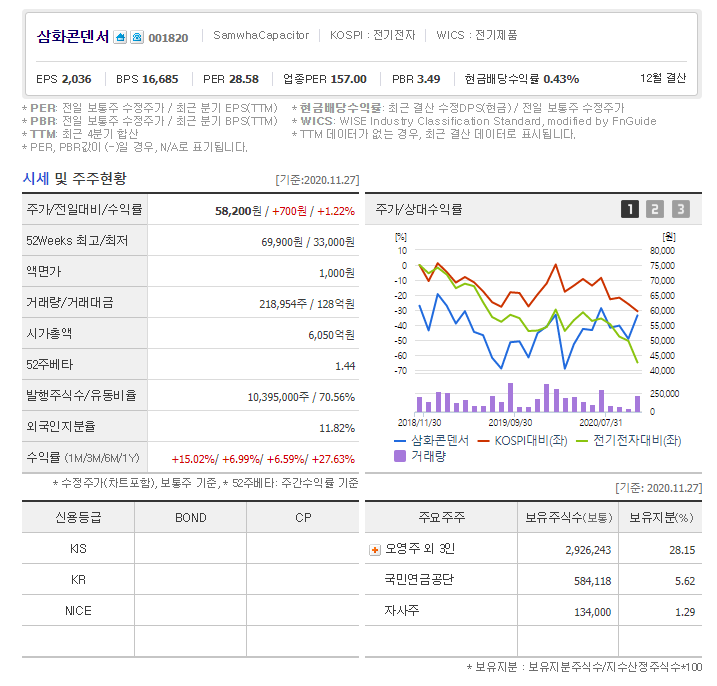This screenshot has width=717, height=686.
Task: Click the red KOSPI대비(좌) legend
Action: [x=523, y=440]
